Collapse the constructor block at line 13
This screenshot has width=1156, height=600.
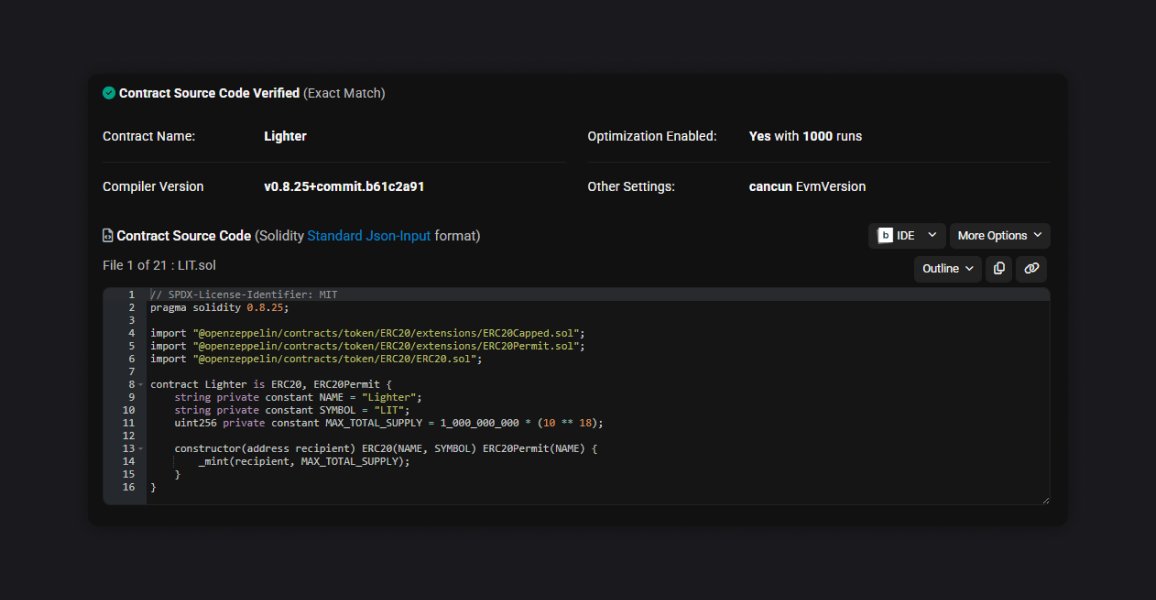[141, 449]
